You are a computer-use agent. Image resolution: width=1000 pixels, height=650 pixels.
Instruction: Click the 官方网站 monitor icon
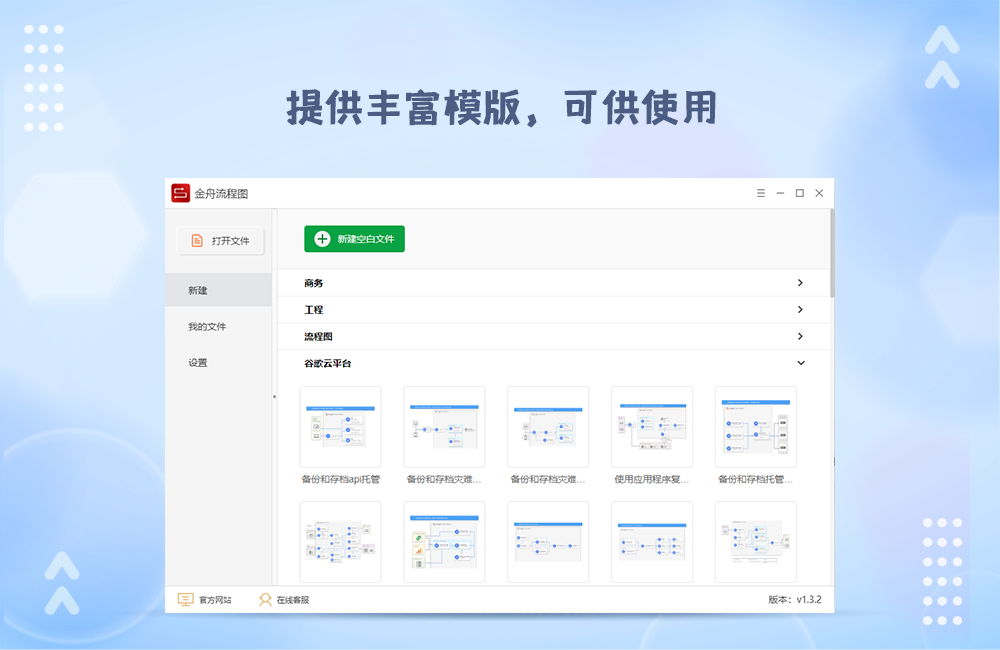coord(185,600)
